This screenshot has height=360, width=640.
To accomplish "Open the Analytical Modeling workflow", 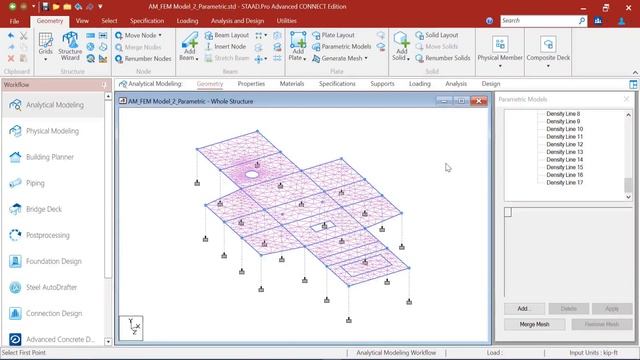I will point(53,105).
